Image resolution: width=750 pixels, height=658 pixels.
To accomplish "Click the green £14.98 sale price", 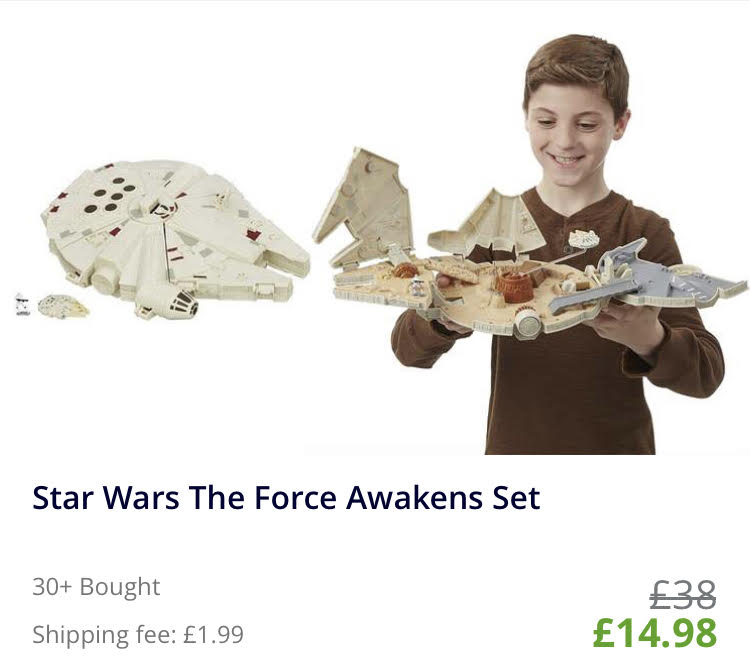I will coord(654,633).
